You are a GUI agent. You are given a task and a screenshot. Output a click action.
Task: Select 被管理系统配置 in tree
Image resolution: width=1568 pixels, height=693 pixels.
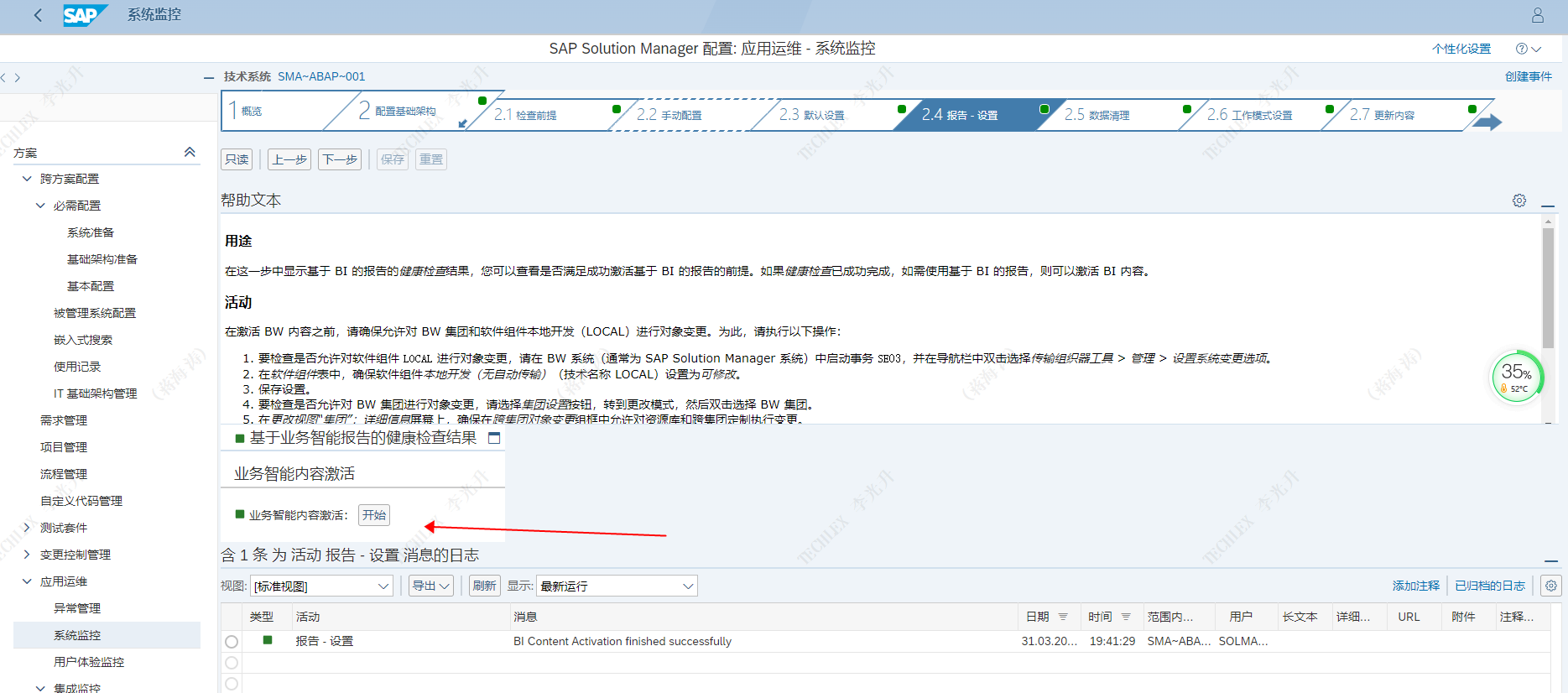tap(95, 313)
